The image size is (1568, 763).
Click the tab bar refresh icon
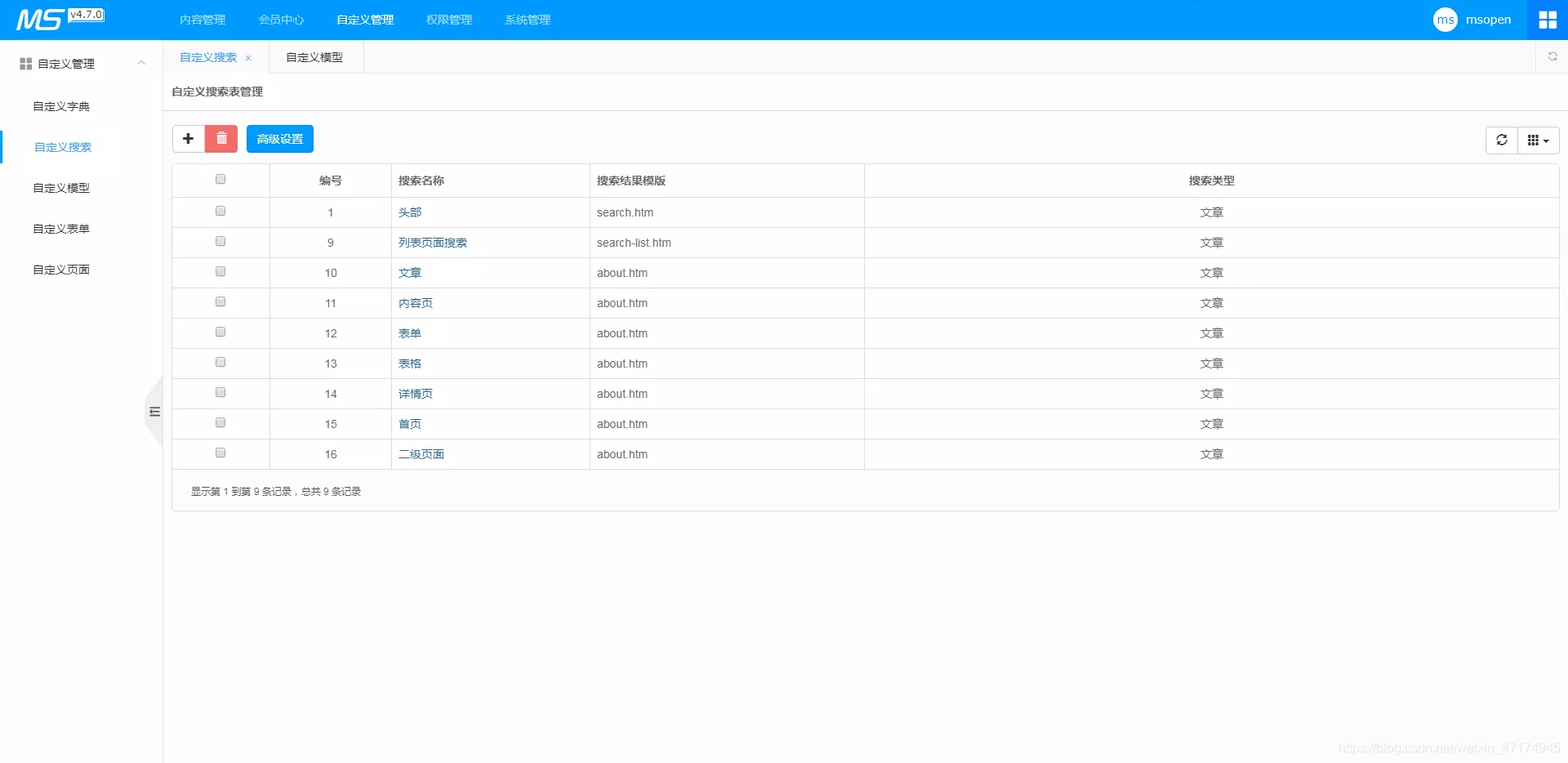point(1552,56)
